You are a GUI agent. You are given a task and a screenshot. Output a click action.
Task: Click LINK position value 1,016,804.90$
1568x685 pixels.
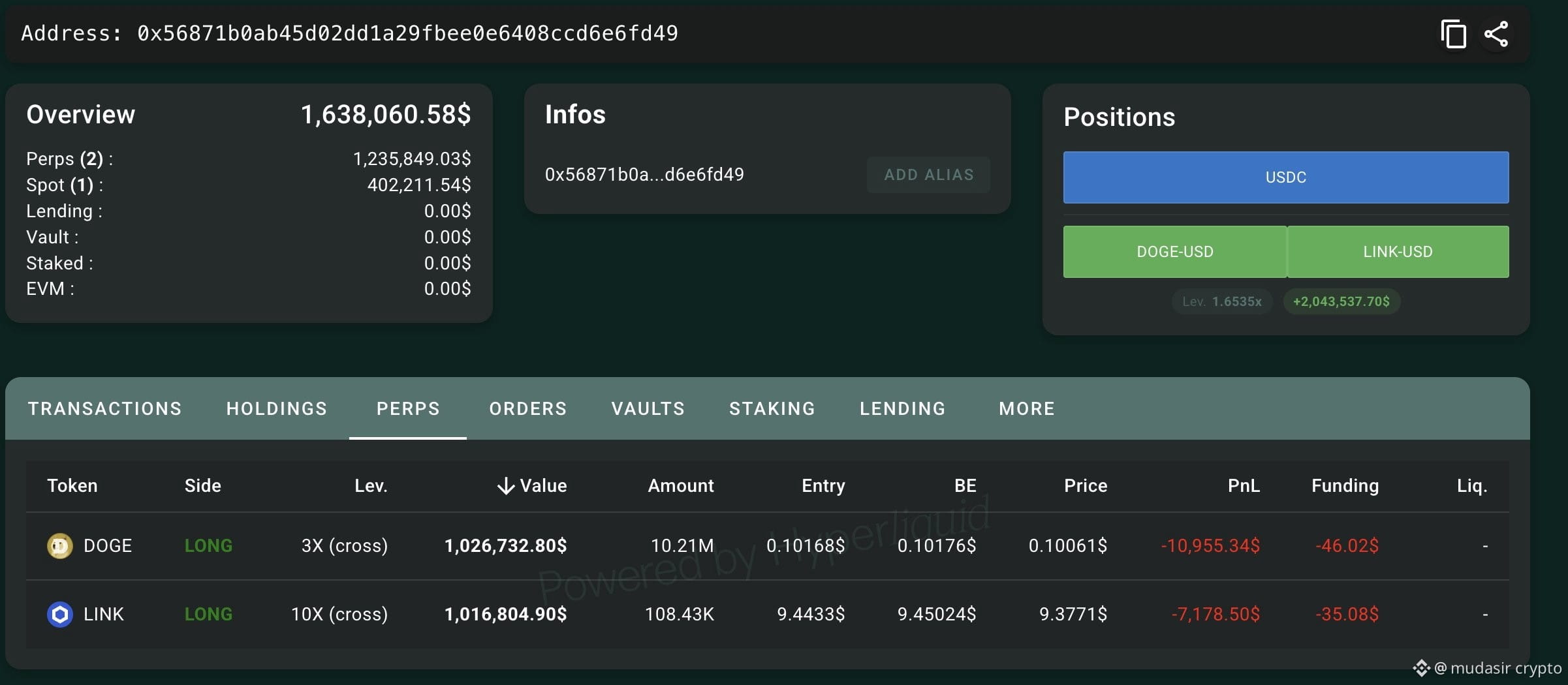click(505, 615)
